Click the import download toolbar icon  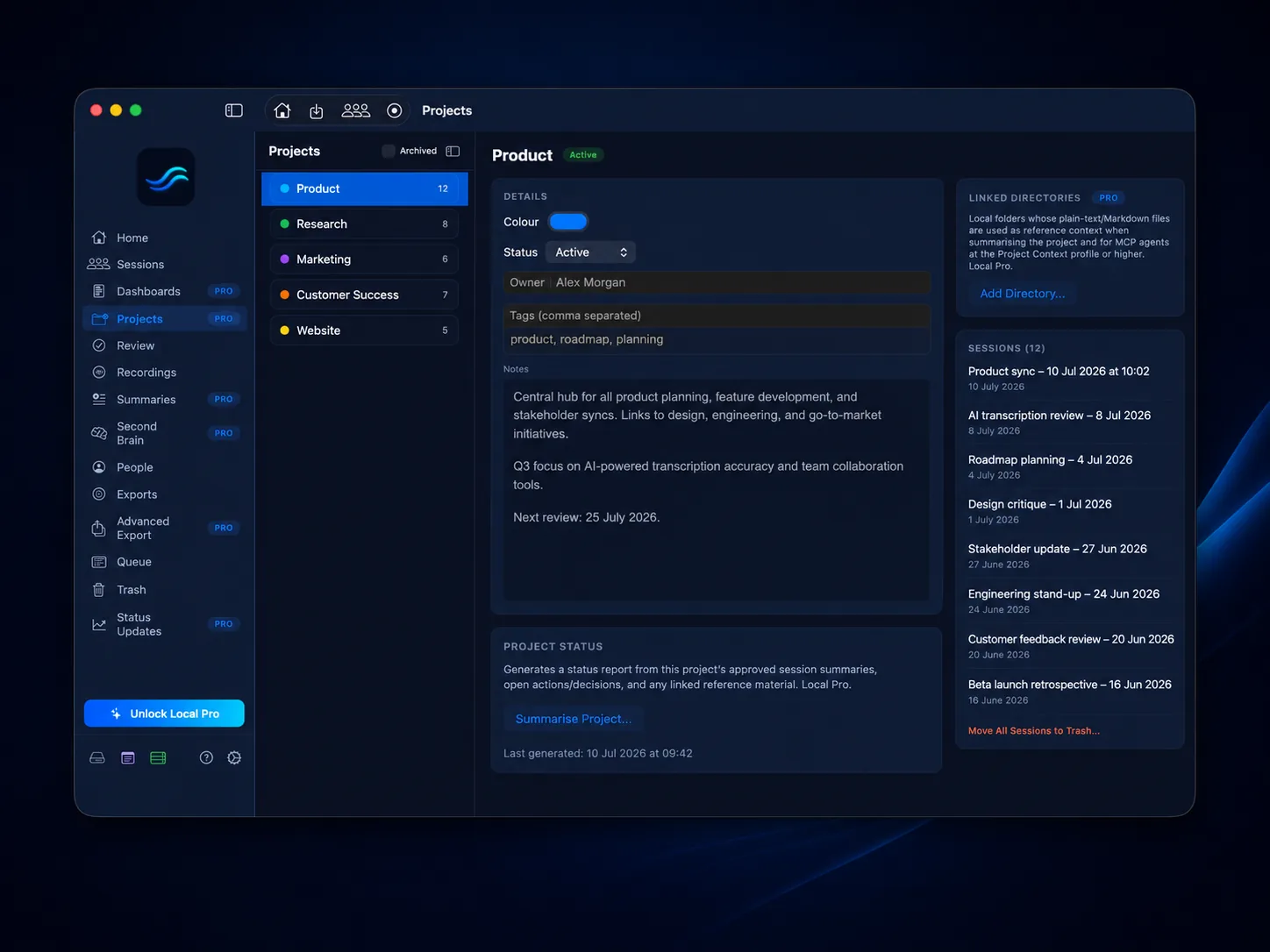coord(317,110)
